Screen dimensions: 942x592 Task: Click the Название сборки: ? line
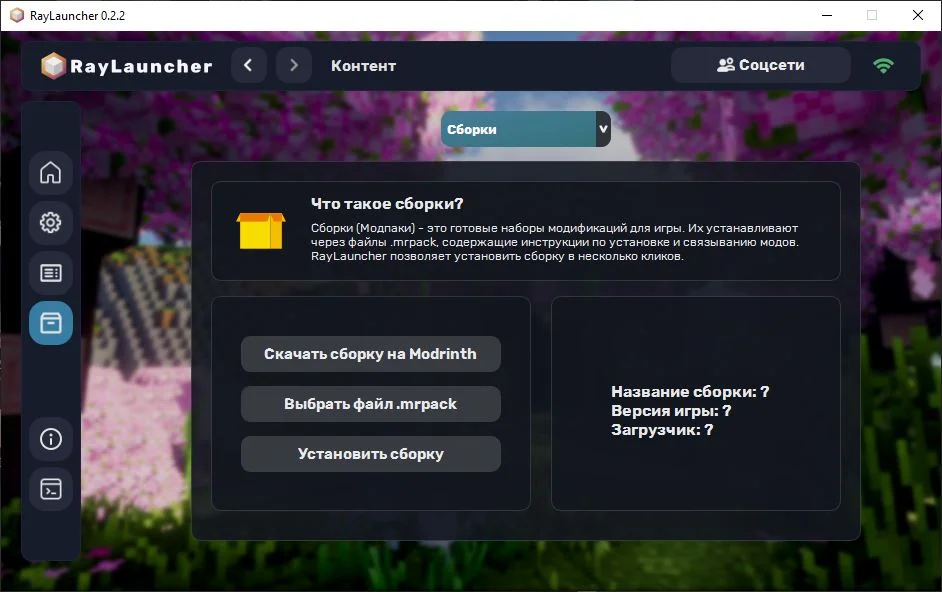tap(690, 392)
